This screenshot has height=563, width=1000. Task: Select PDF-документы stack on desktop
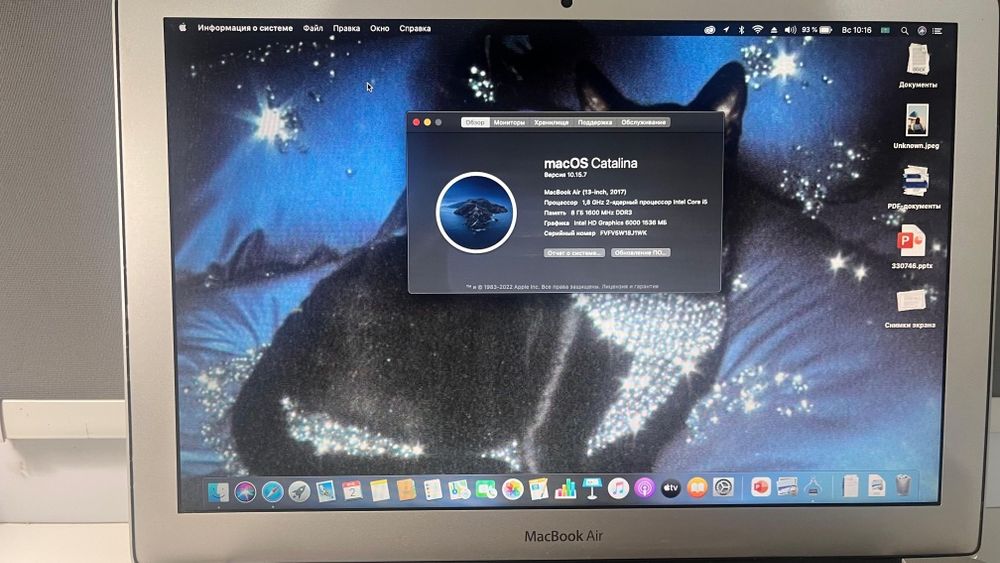[x=915, y=186]
